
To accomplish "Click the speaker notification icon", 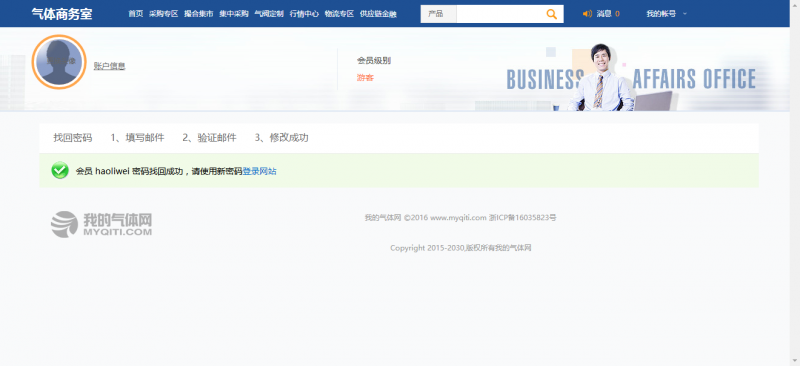I will [x=587, y=14].
